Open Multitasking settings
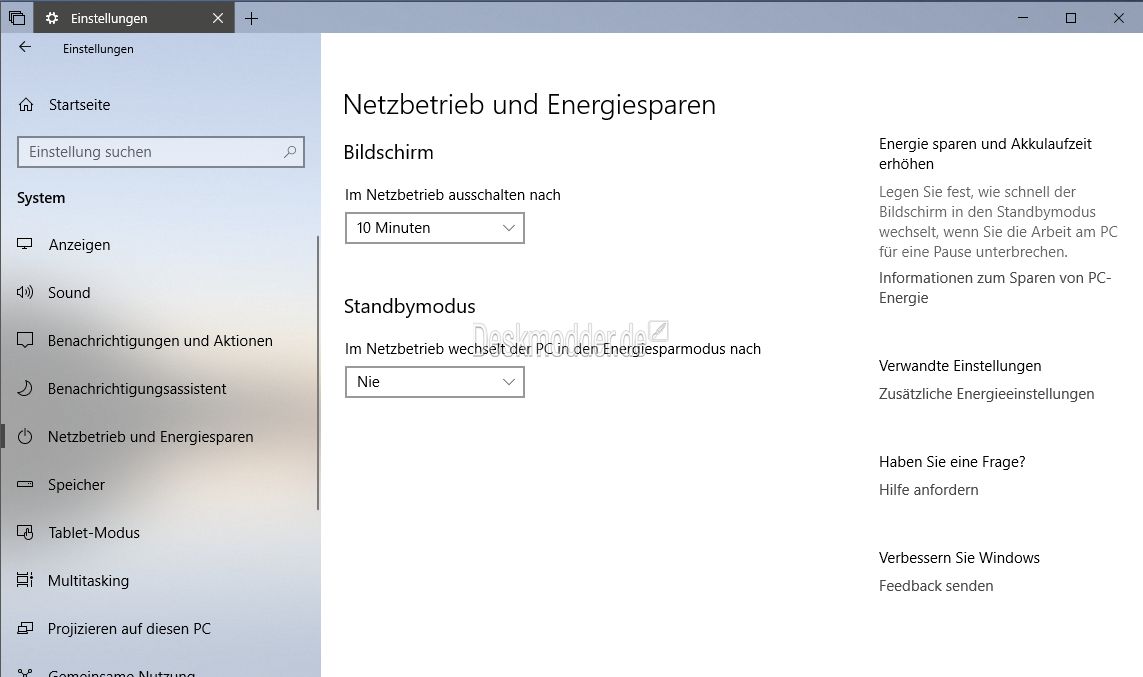This screenshot has width=1143, height=677. click(x=88, y=581)
